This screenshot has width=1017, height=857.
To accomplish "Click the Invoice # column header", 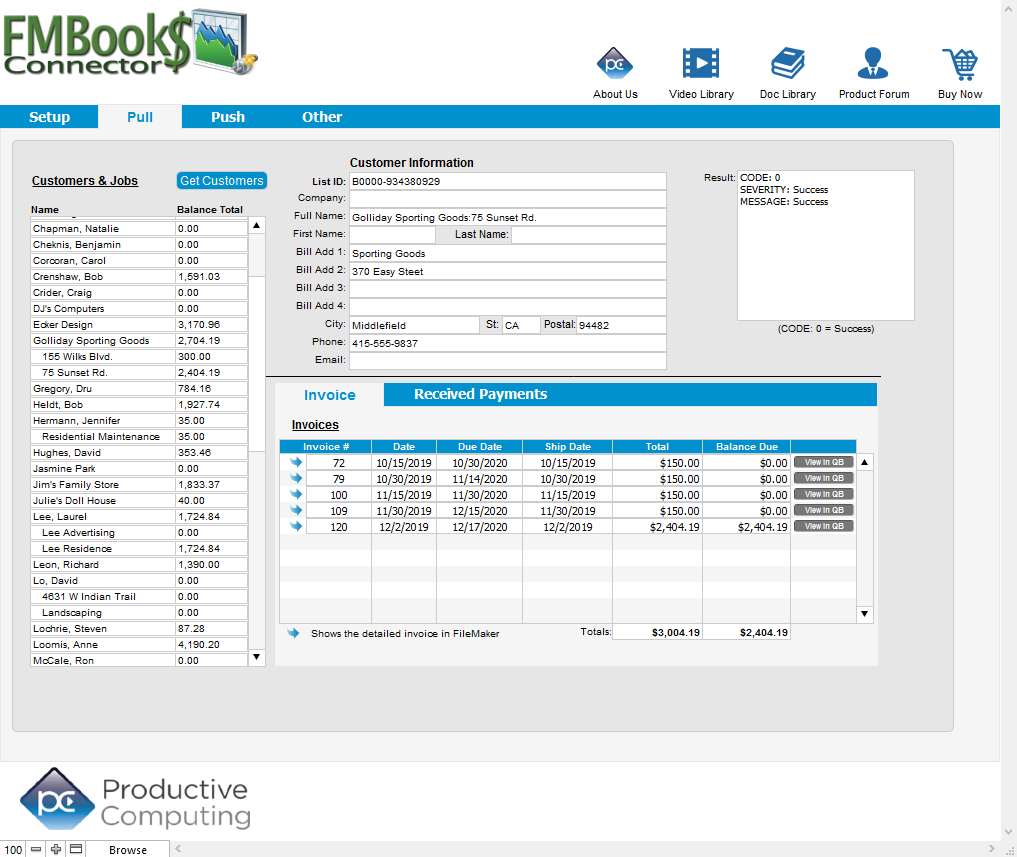I will 326,446.
